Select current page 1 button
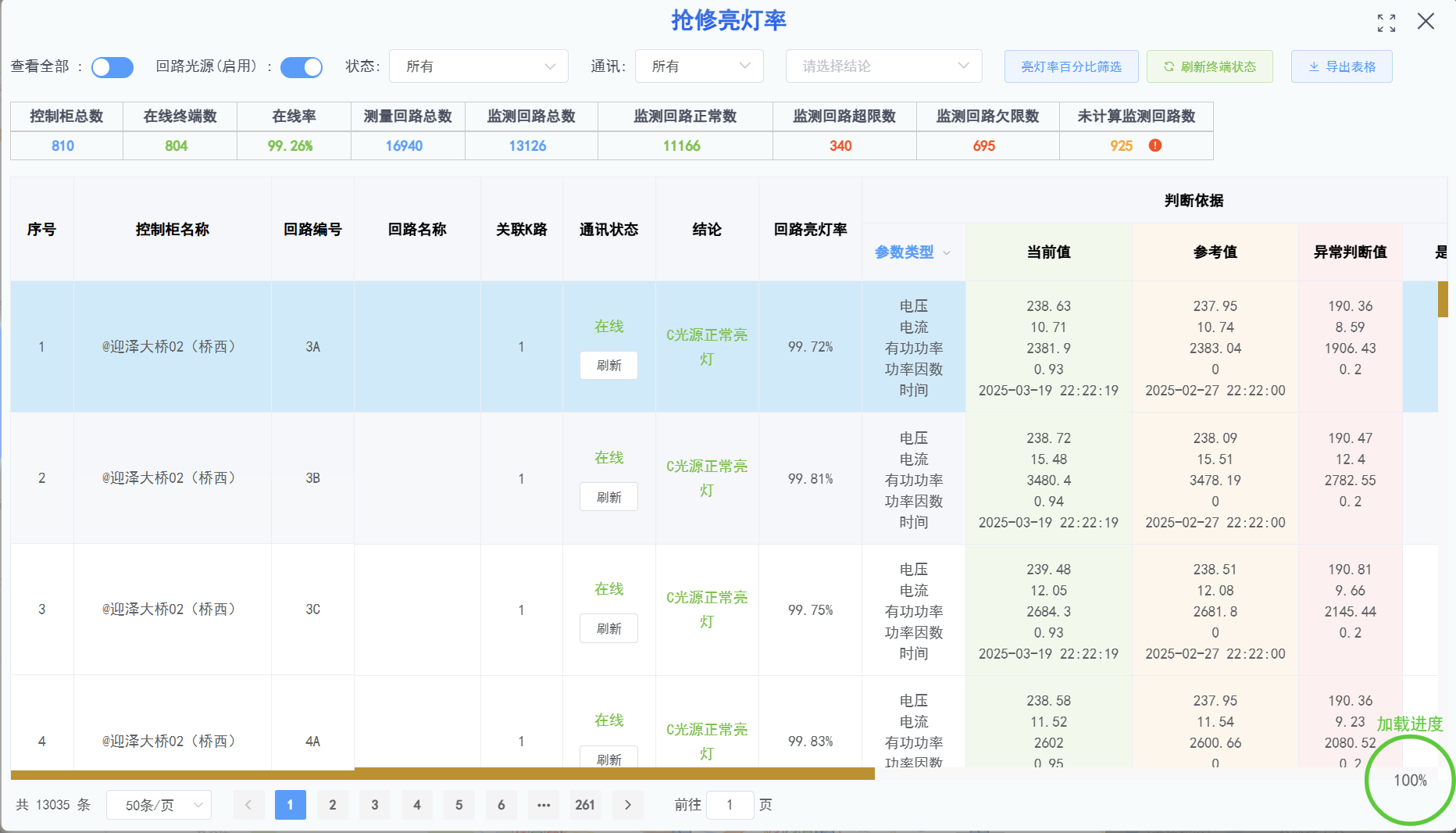 pyautogui.click(x=291, y=805)
